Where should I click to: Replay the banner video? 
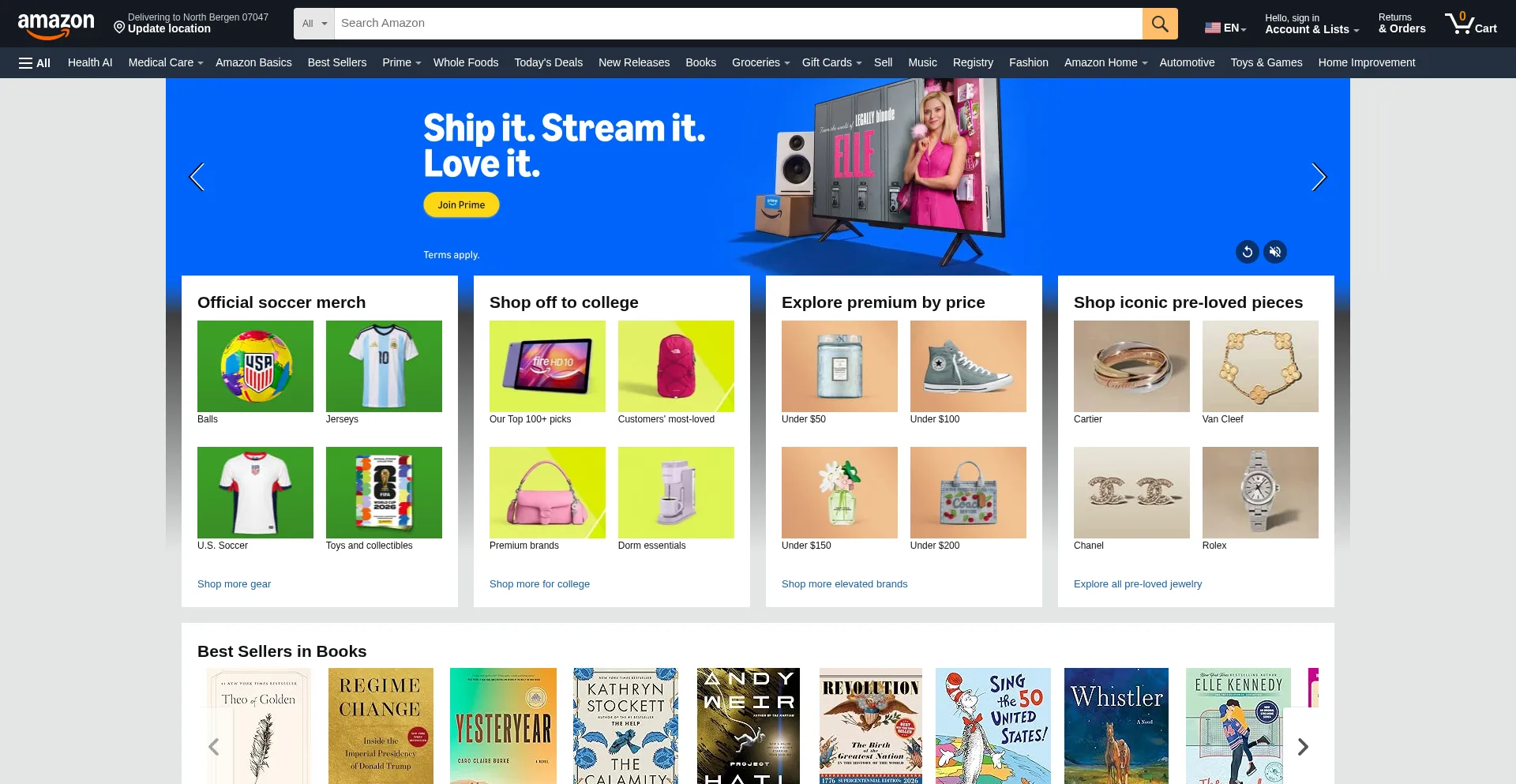pos(1248,252)
